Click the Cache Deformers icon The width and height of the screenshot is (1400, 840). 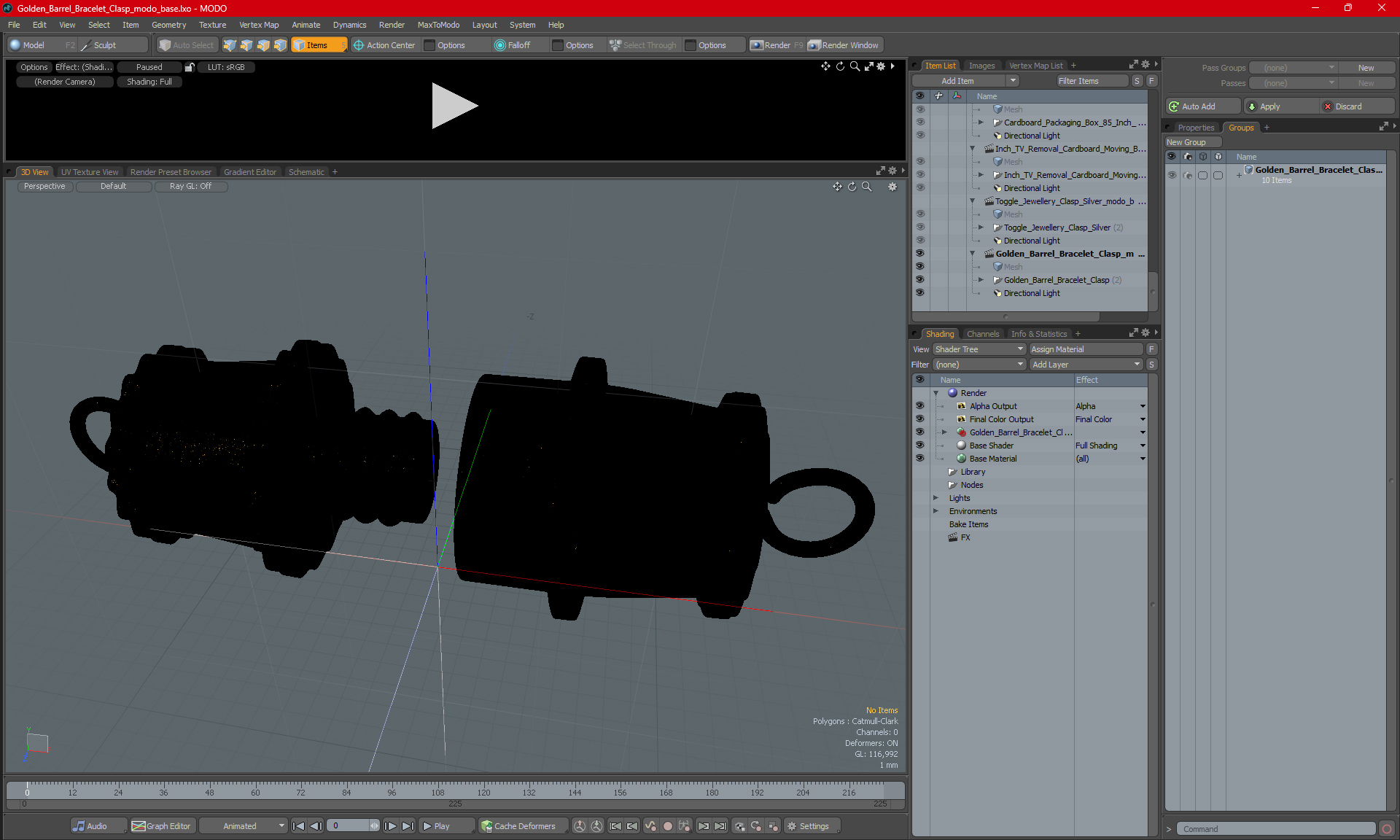click(486, 826)
